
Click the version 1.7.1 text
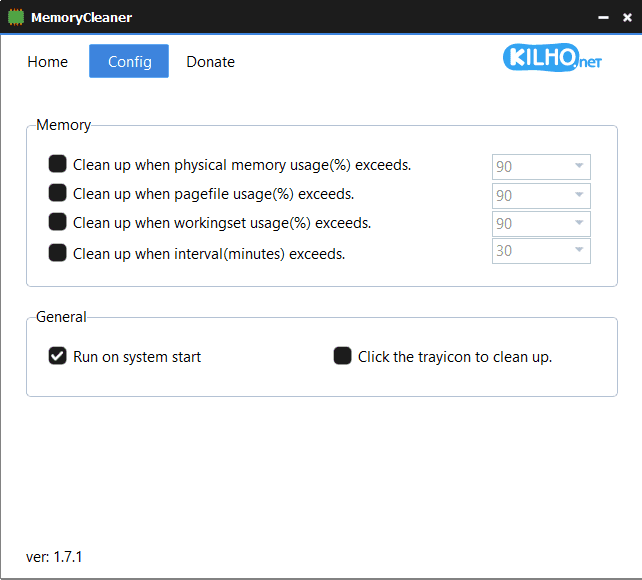tap(54, 556)
